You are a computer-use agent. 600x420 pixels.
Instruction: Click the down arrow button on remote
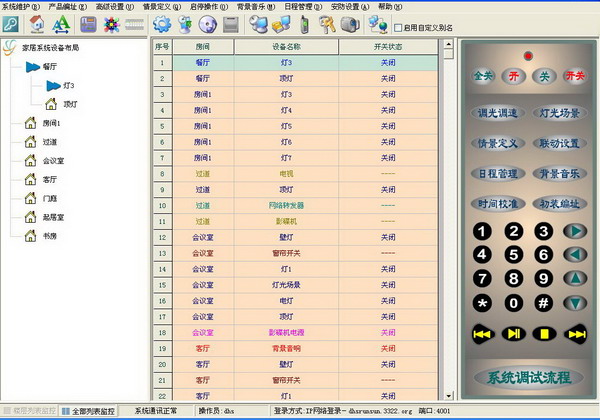pyautogui.click(x=575, y=303)
